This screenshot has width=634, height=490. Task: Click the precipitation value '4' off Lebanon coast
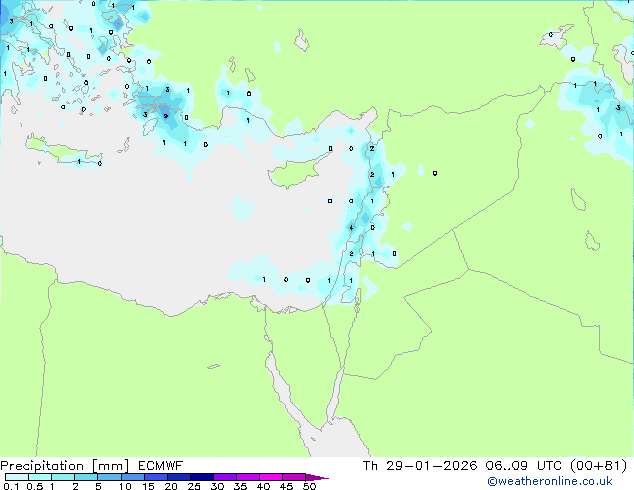(x=351, y=228)
